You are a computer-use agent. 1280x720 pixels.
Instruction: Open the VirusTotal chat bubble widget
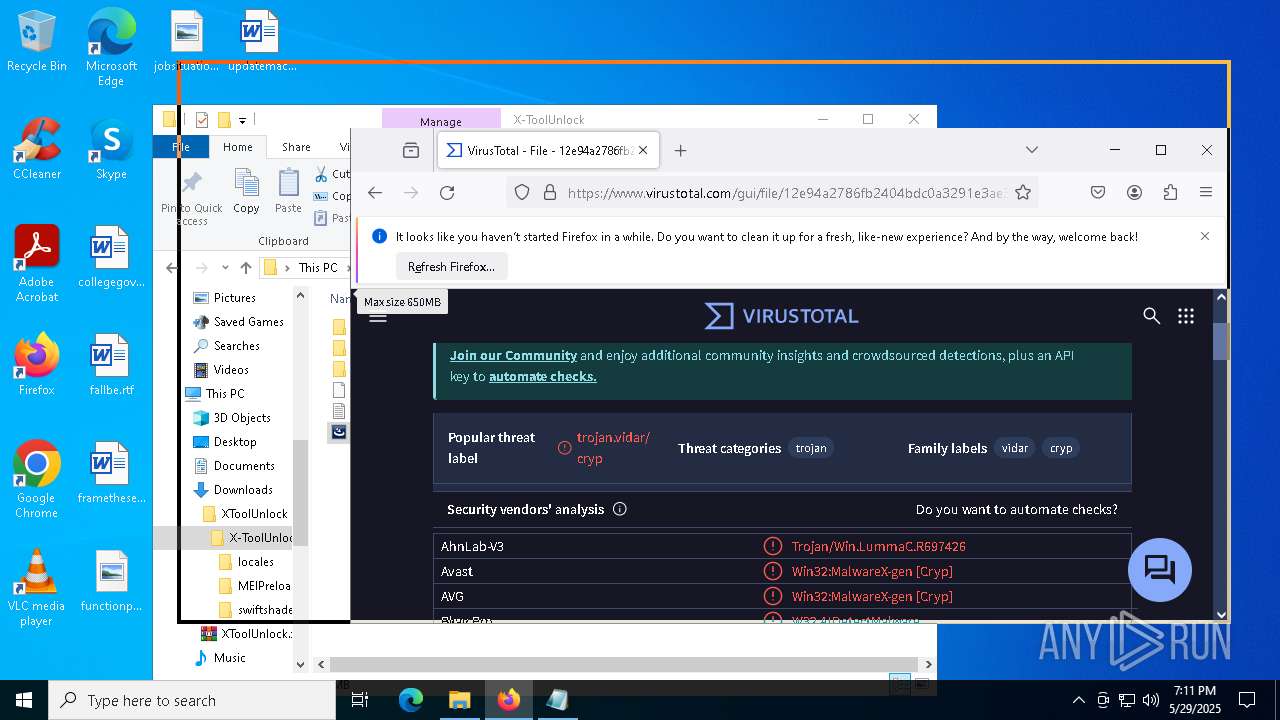tap(1160, 570)
